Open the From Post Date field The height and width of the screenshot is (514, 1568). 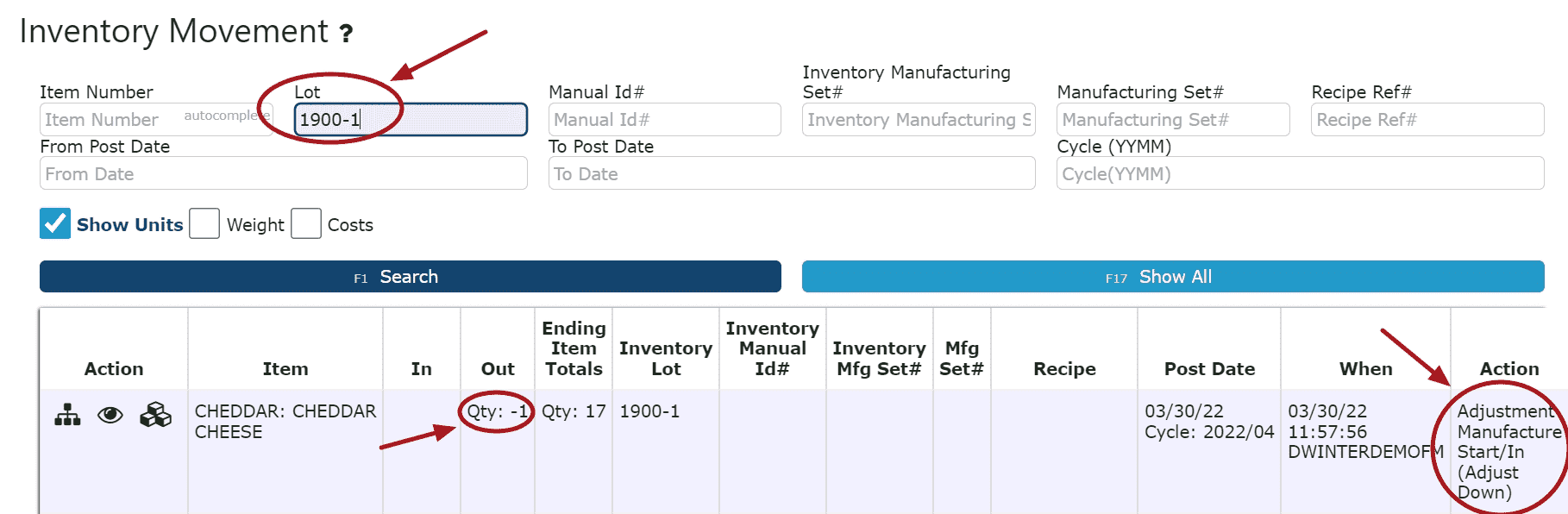coord(283,173)
